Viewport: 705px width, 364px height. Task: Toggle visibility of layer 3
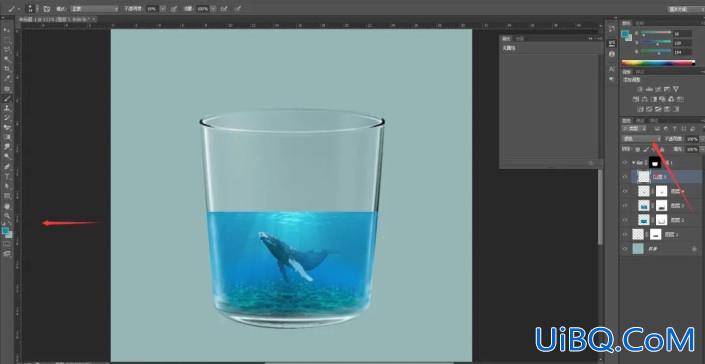(x=625, y=205)
